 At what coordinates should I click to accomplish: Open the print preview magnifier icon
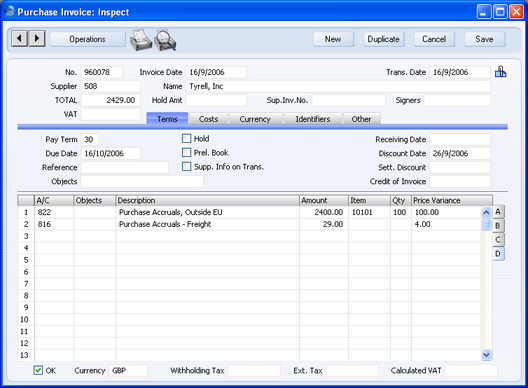pyautogui.click(x=165, y=40)
